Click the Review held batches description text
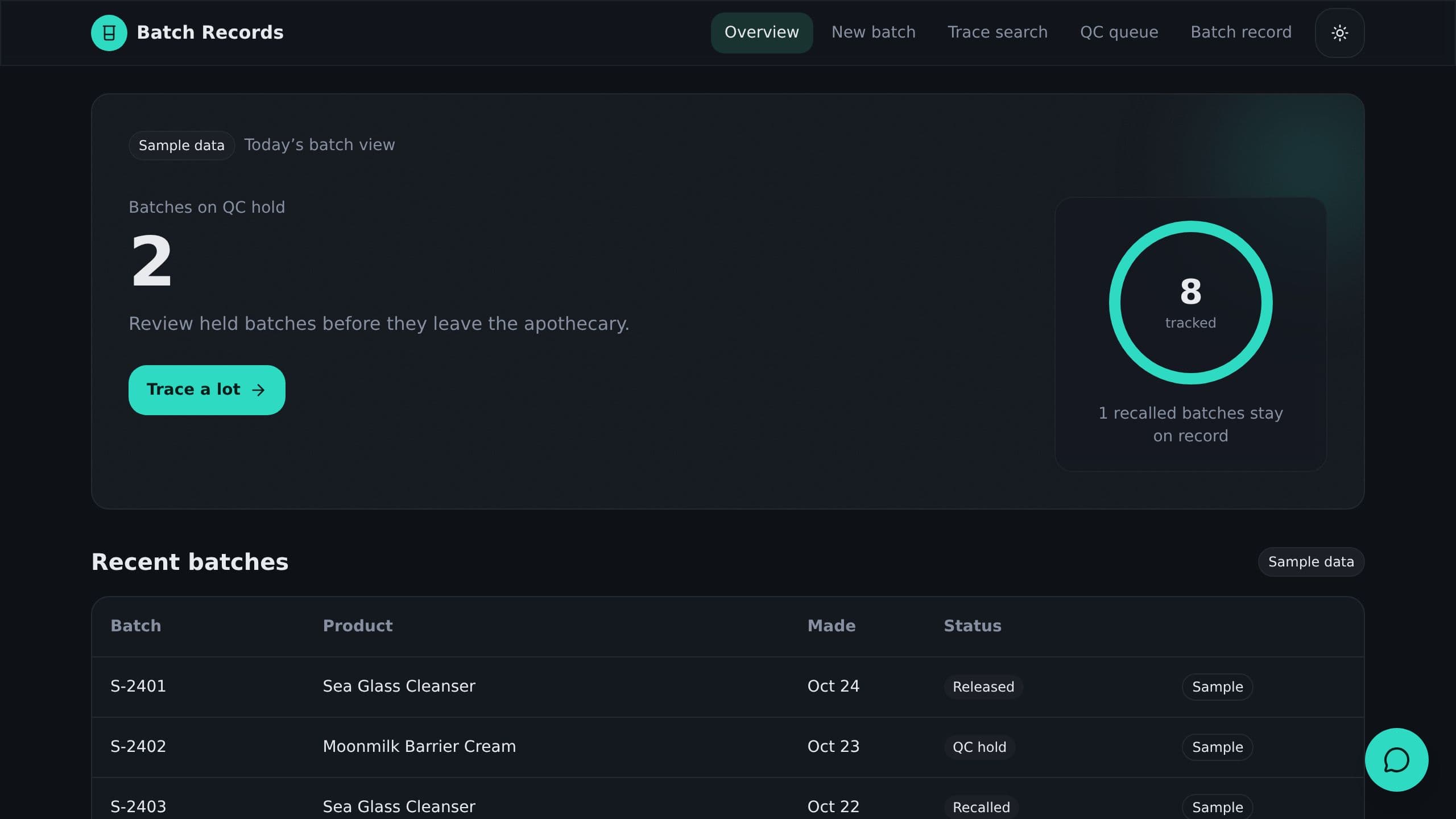The height and width of the screenshot is (819, 1456). click(379, 324)
